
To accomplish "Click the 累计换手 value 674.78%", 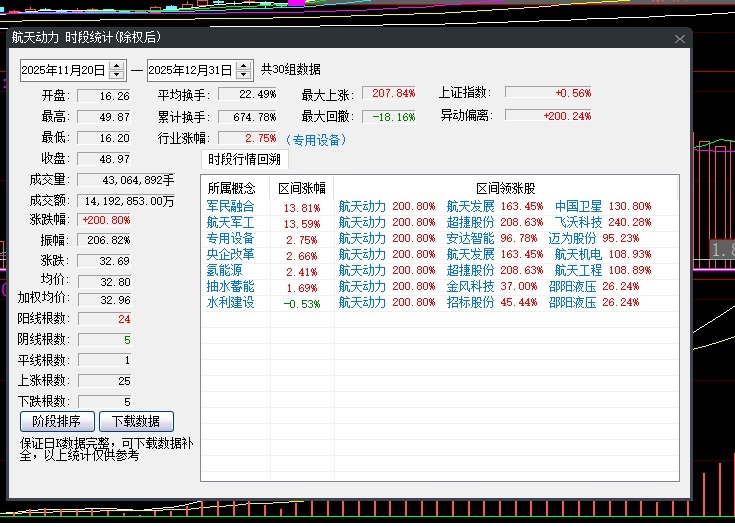I will point(248,117).
